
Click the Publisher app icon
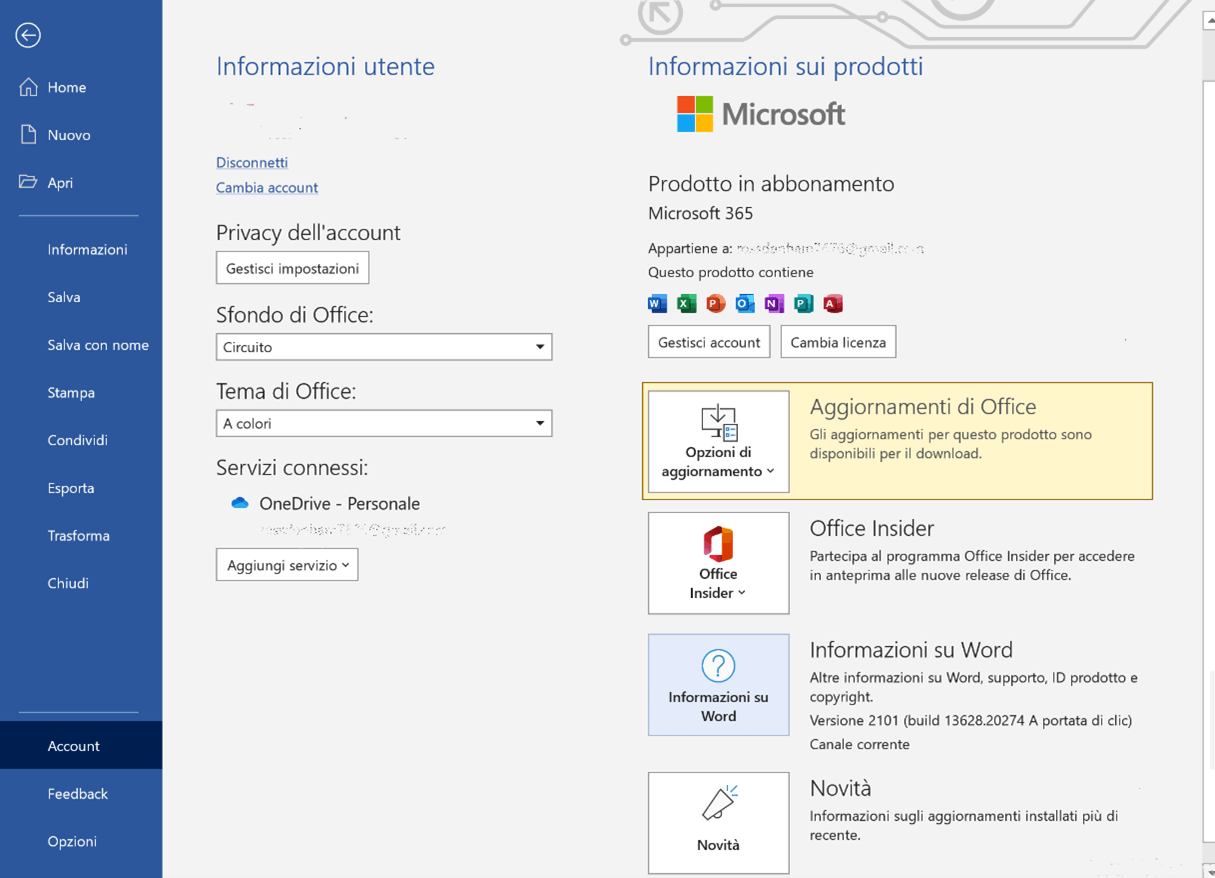pyautogui.click(x=803, y=303)
